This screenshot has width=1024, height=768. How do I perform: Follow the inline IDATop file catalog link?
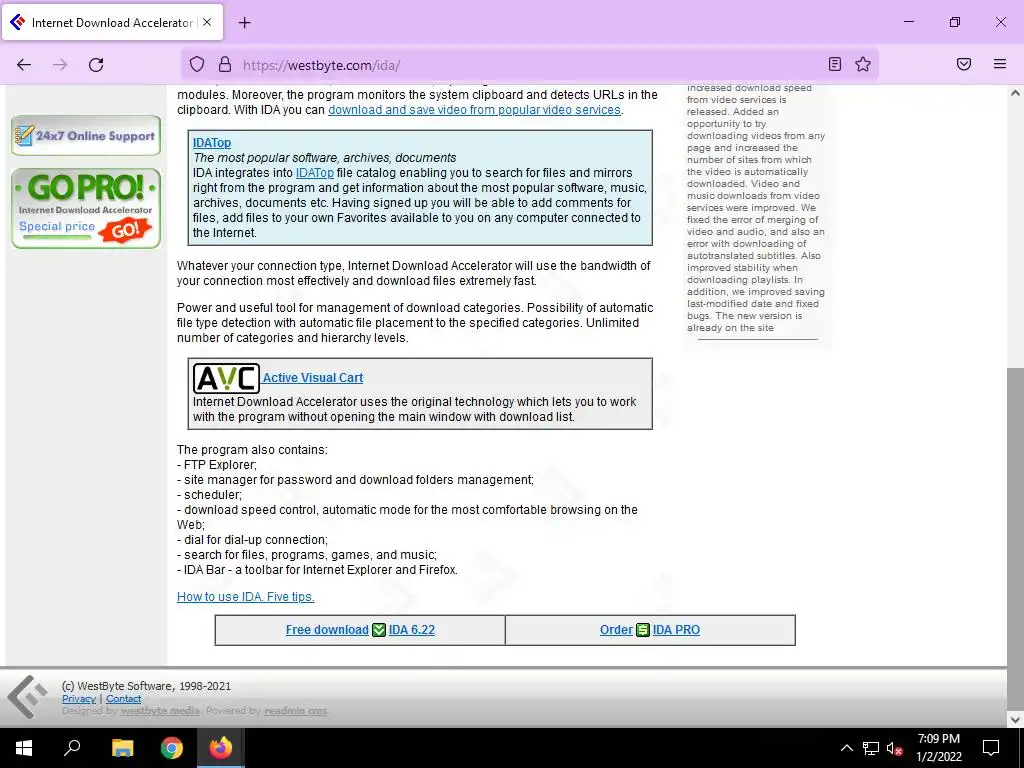(x=315, y=173)
